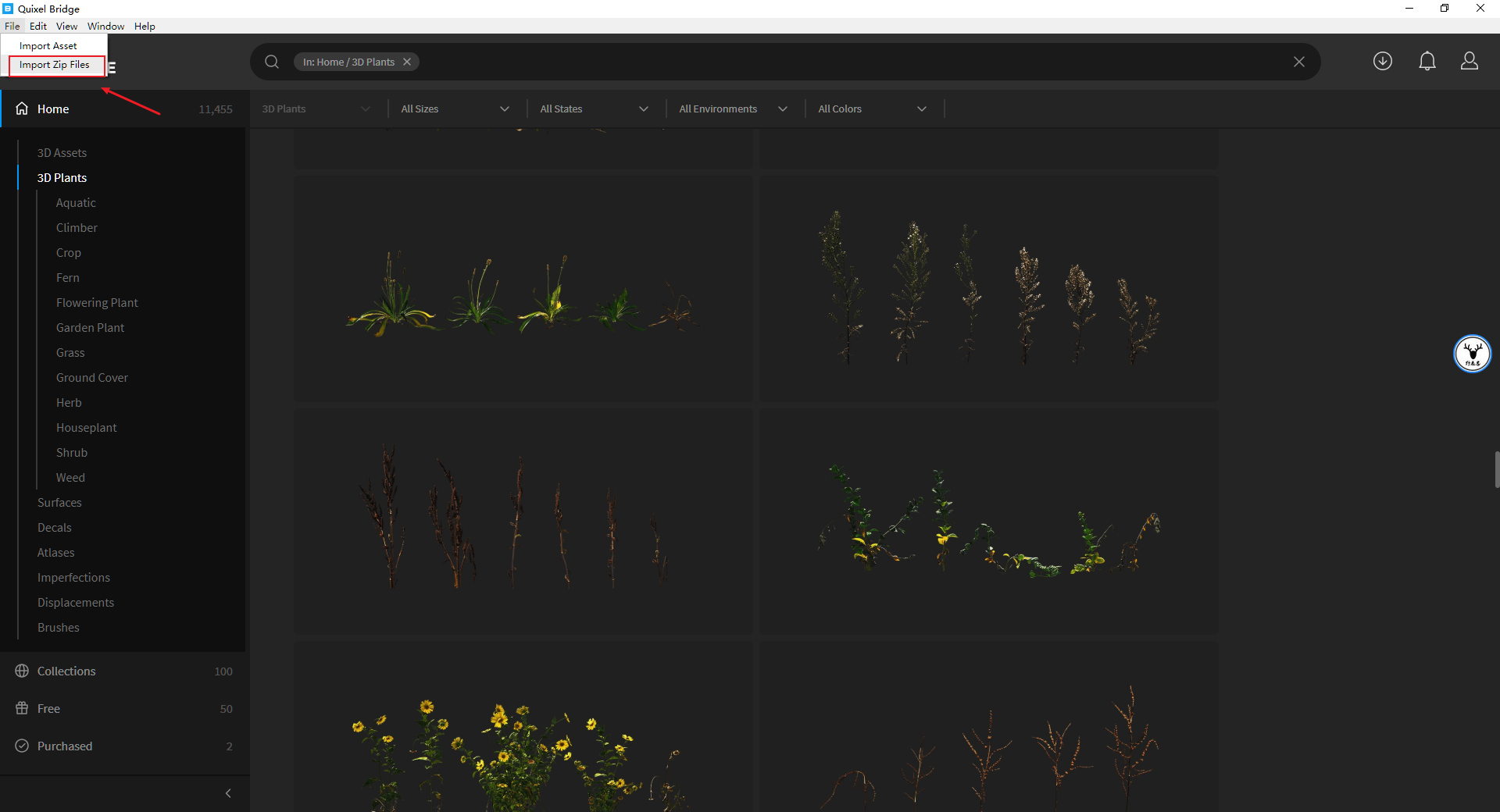Open the yellow sunflower plants thumbnail
Screen dimensions: 1500x812
523,727
